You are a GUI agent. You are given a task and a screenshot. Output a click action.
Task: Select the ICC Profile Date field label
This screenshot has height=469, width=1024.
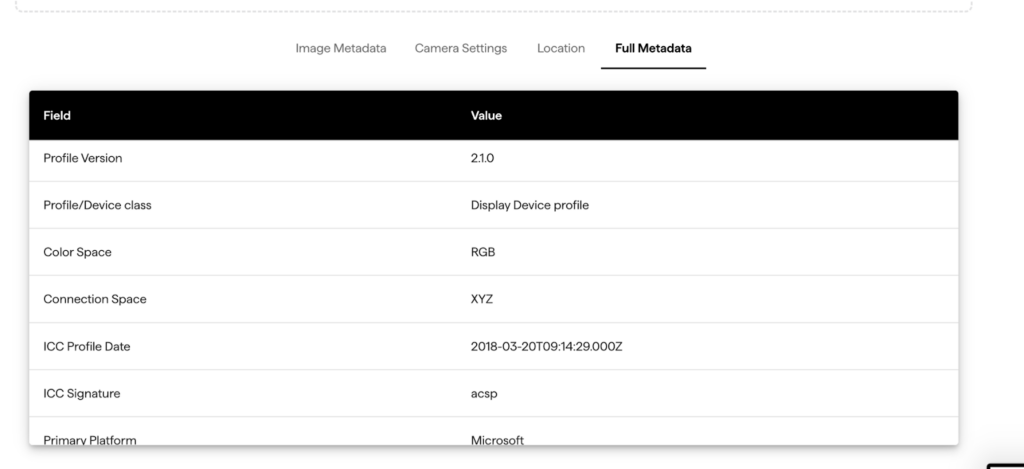point(87,346)
